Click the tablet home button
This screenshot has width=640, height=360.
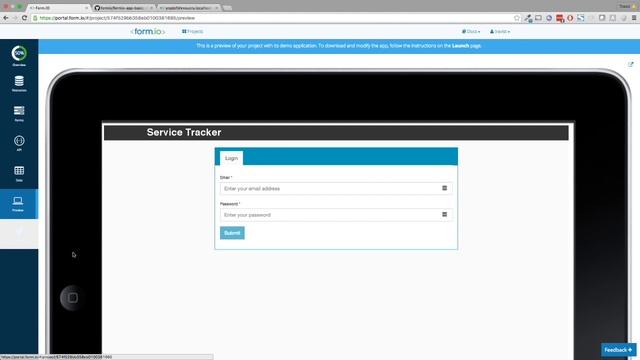click(x=73, y=298)
